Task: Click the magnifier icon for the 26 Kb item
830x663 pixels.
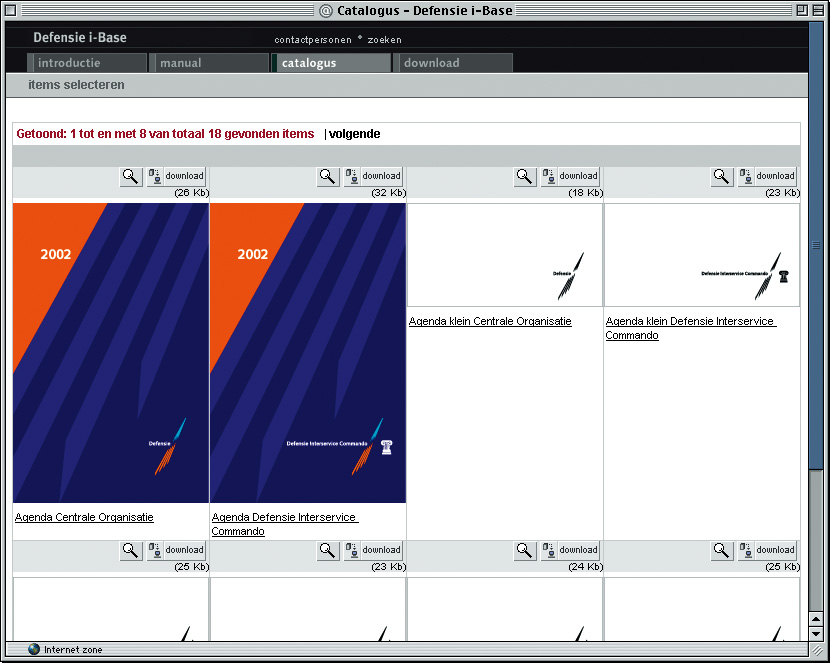Action: pyautogui.click(x=131, y=176)
